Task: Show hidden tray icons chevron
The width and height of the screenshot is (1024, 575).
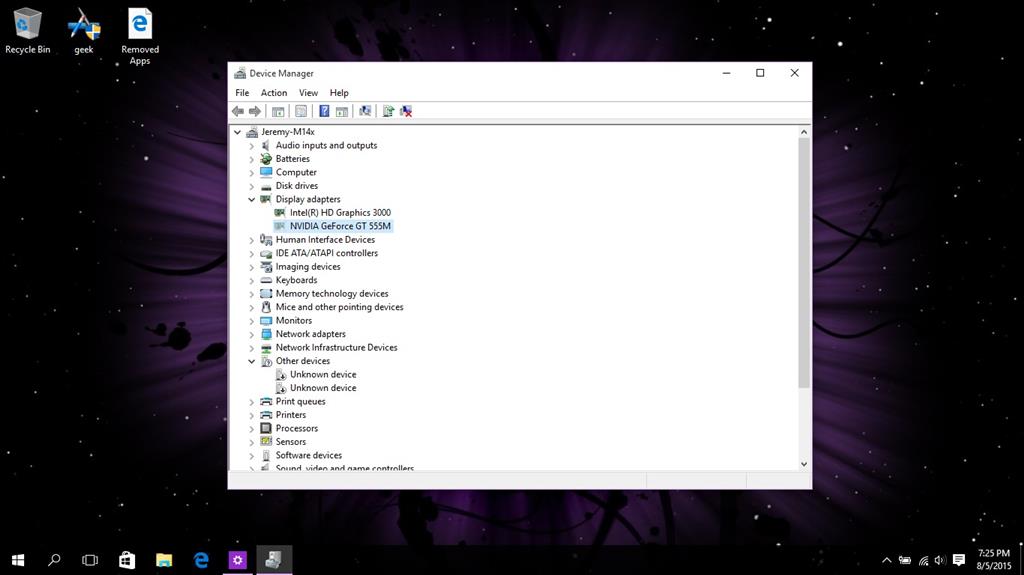Action: click(x=886, y=560)
